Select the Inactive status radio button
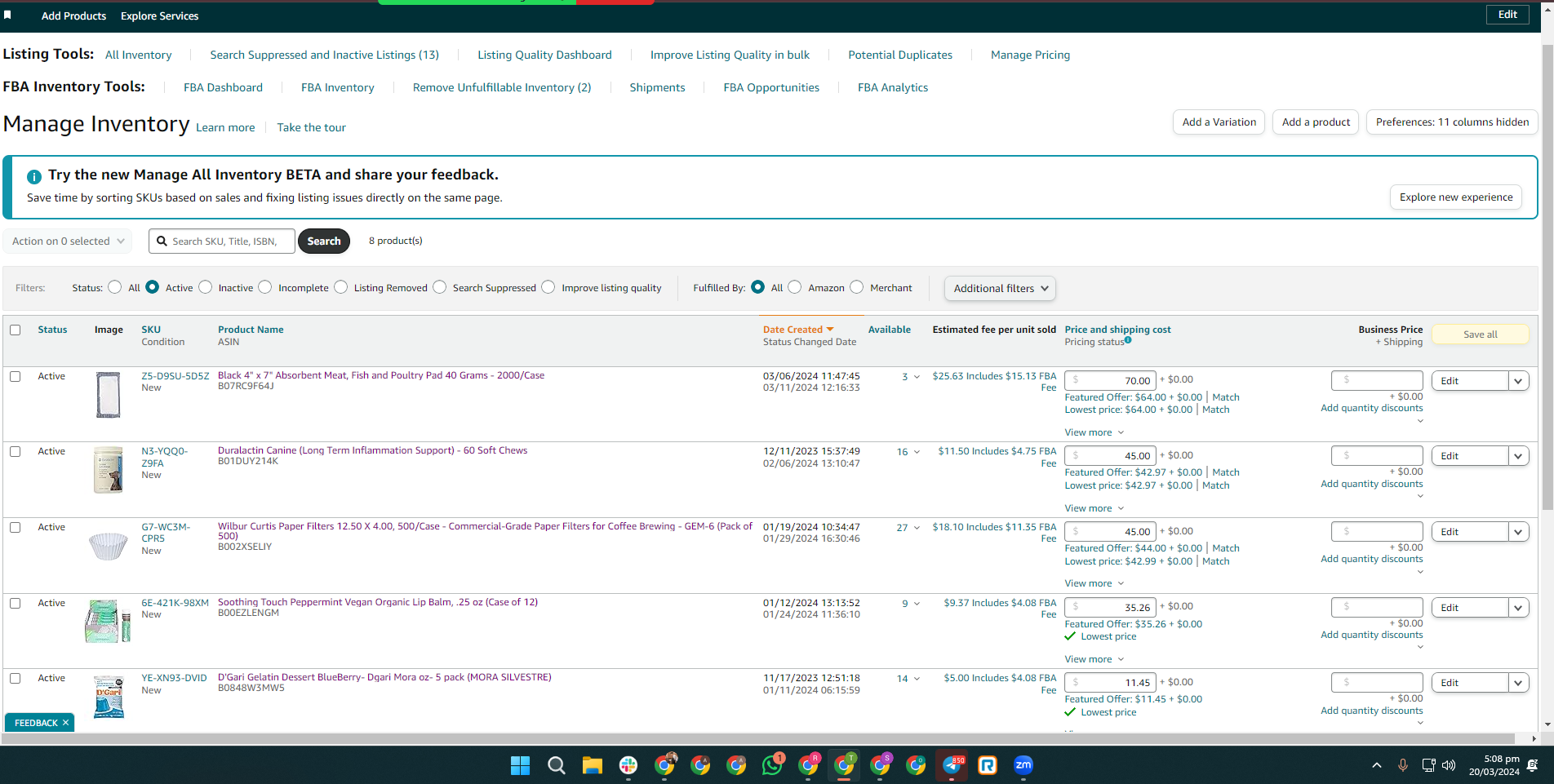The width and height of the screenshot is (1554, 784). click(206, 287)
